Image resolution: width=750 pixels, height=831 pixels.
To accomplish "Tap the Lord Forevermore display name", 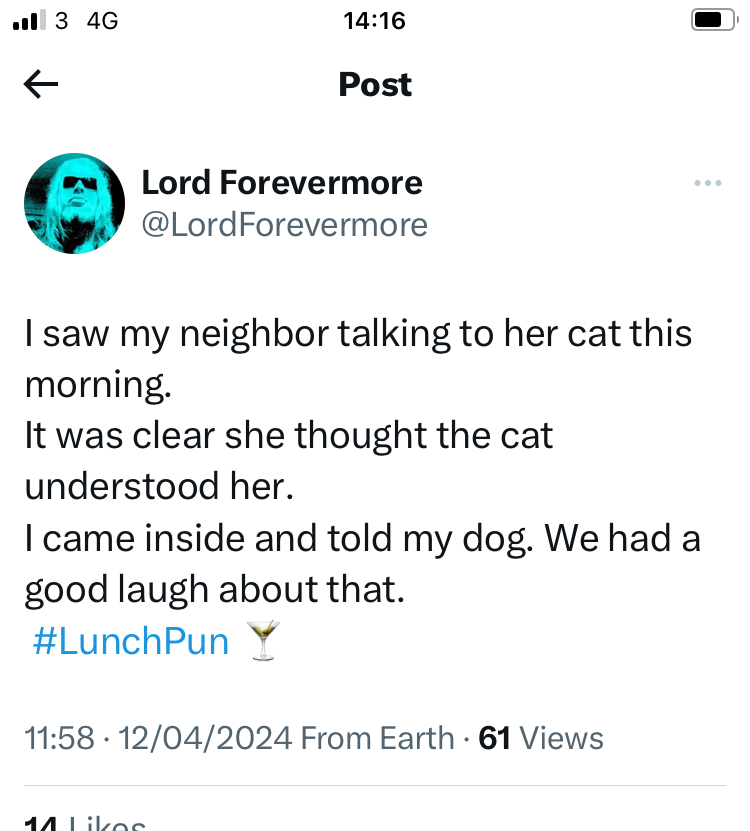I will coord(282,183).
